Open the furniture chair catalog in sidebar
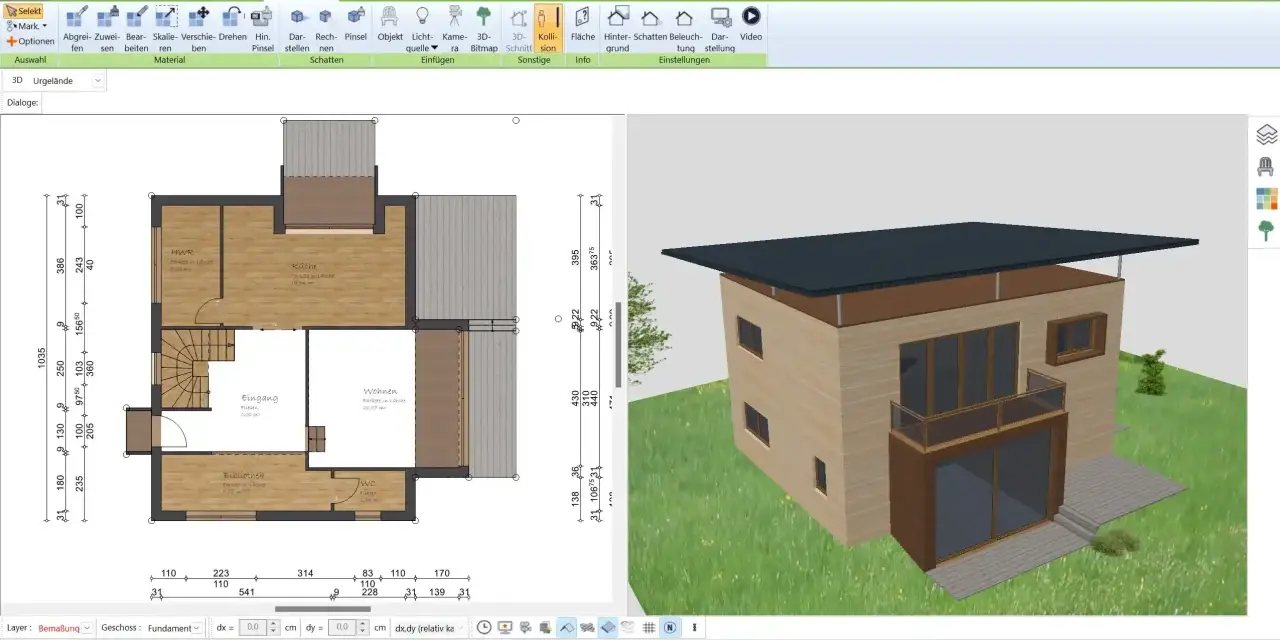The image size is (1280, 640). [x=1267, y=166]
